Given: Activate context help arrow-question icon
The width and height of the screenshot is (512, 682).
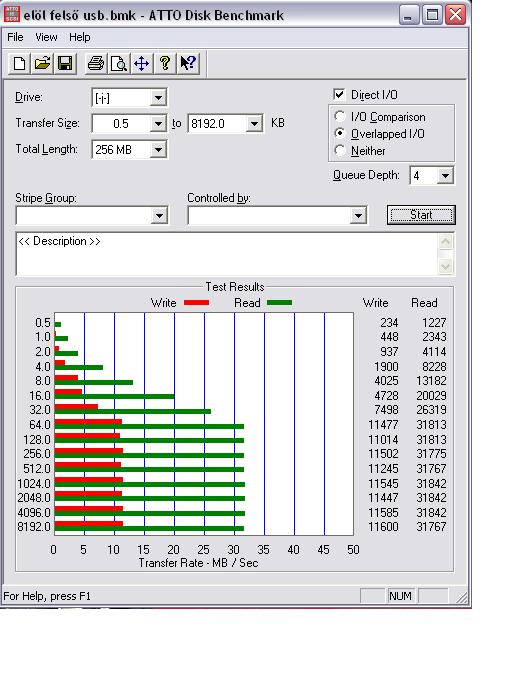Looking at the screenshot, I should point(188,64).
